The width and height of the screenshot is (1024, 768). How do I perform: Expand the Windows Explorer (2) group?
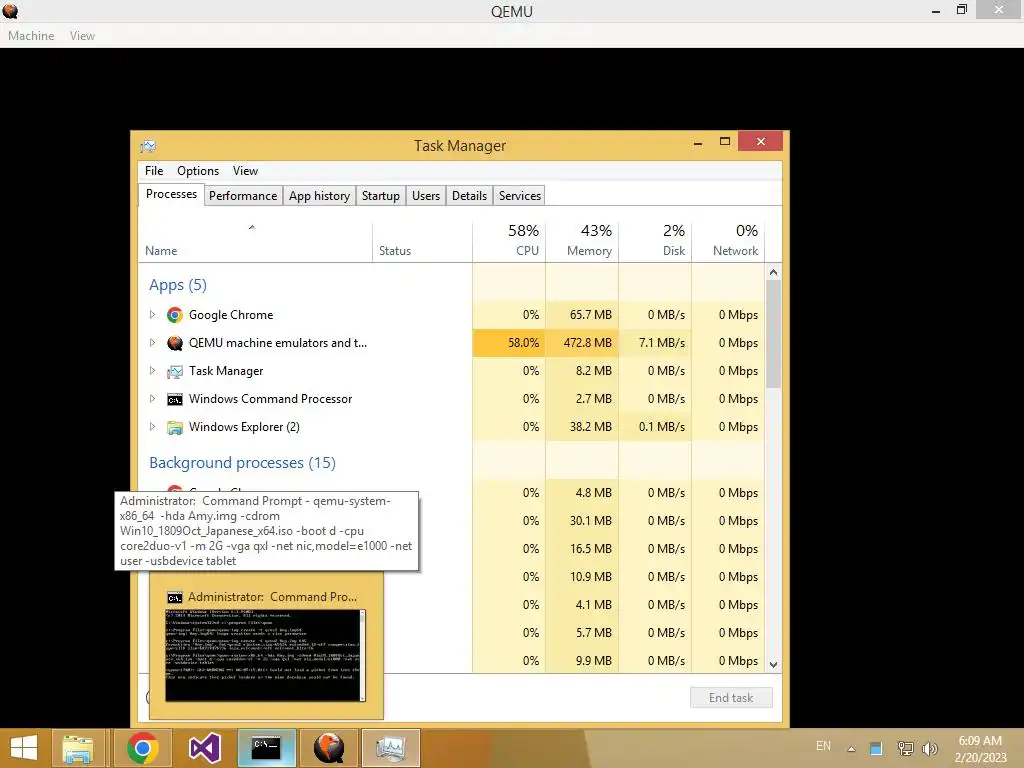(152, 427)
